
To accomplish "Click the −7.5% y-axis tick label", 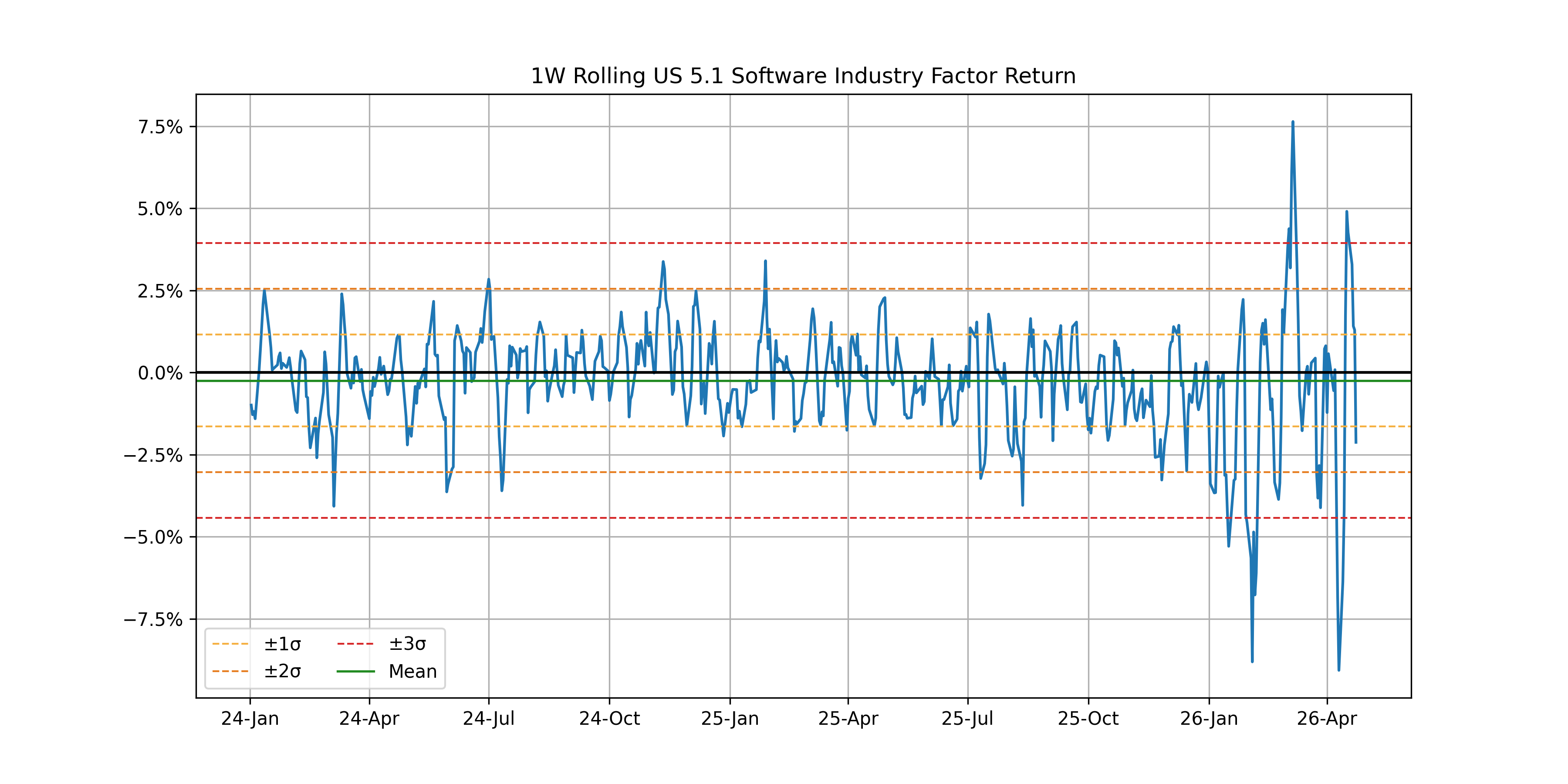I will (153, 620).
